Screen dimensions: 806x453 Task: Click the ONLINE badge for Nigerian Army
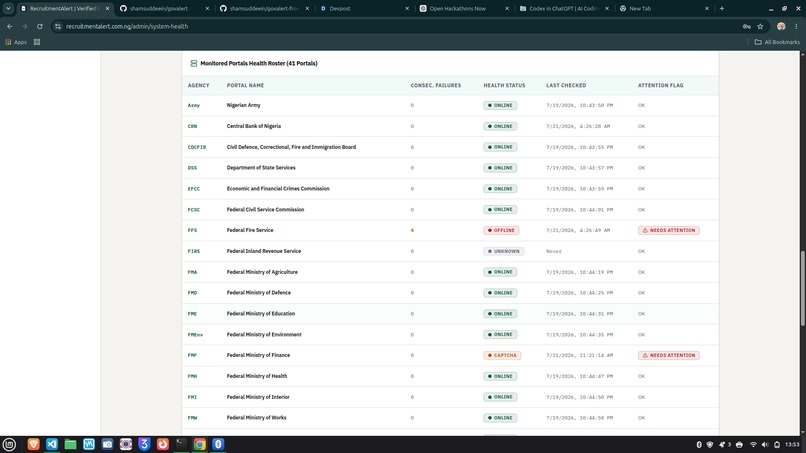pyautogui.click(x=500, y=105)
